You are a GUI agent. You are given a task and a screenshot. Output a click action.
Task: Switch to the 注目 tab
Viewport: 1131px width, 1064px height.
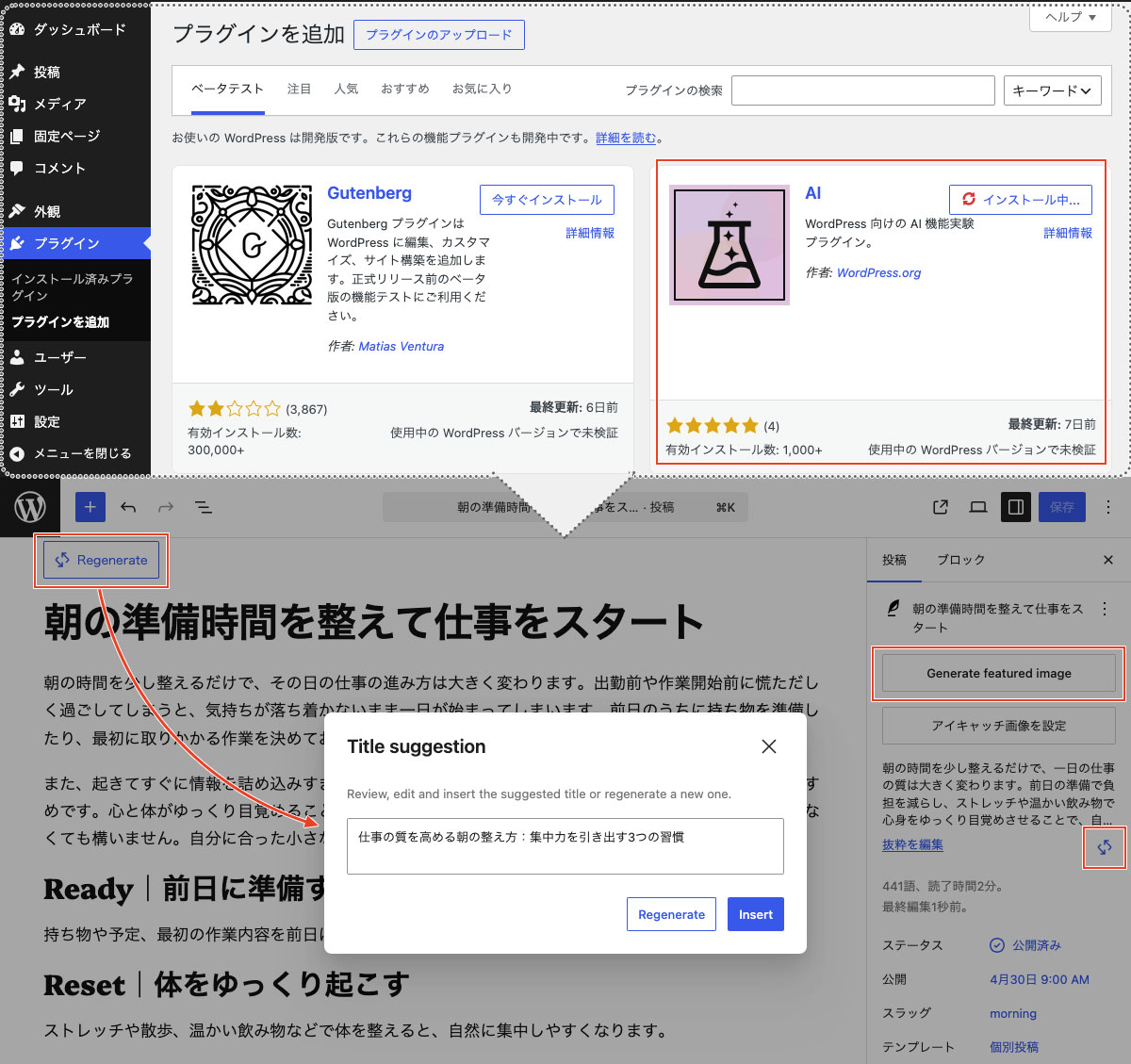coord(299,89)
